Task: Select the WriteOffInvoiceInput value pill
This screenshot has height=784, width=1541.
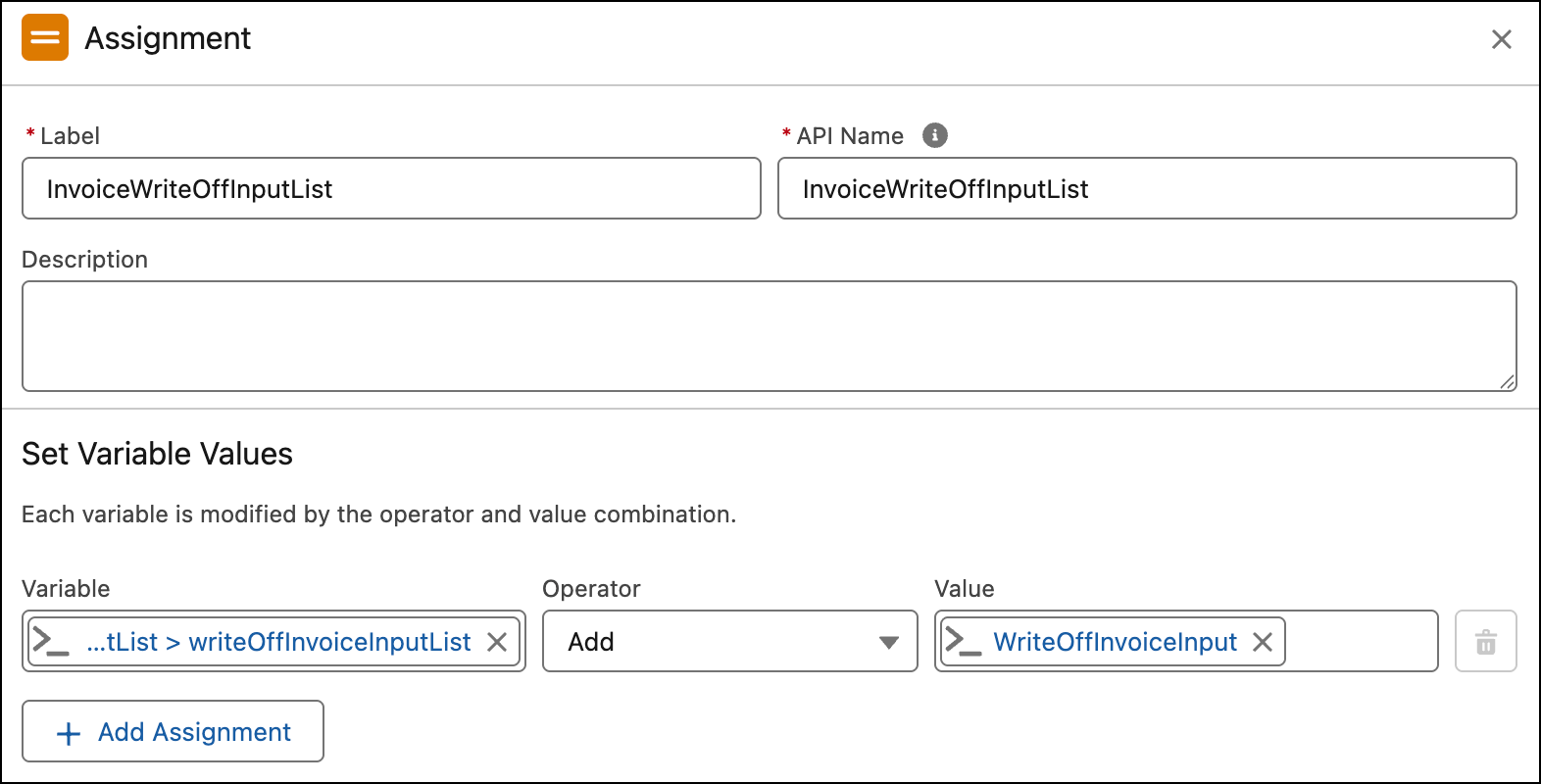Action: click(1112, 642)
